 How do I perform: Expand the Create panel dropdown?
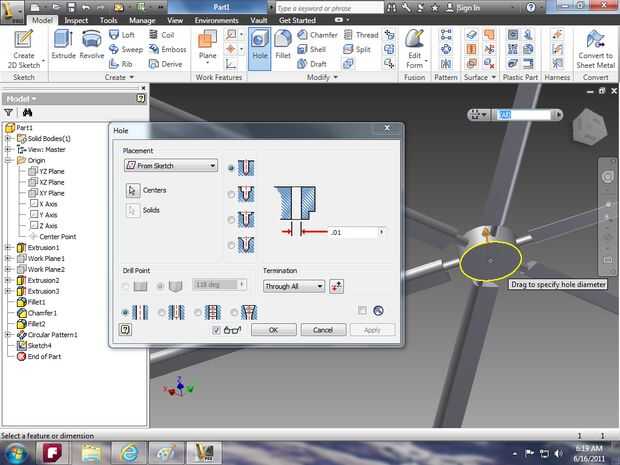[x=132, y=77]
